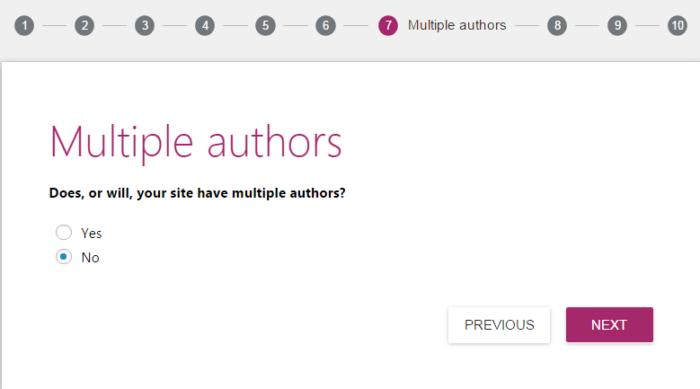Go to step 9 in stepper

click(x=617, y=25)
